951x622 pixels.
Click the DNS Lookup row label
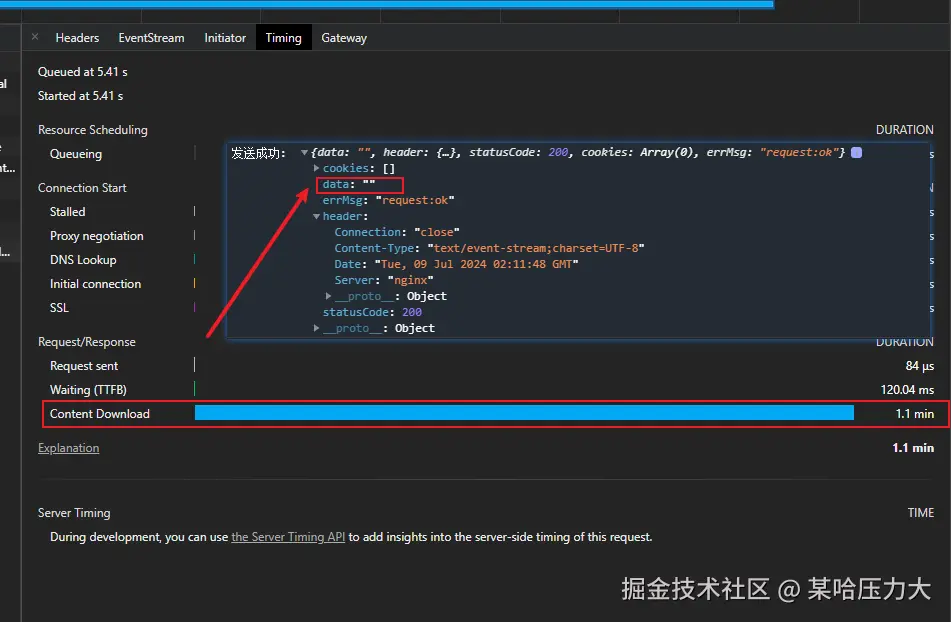coord(83,260)
